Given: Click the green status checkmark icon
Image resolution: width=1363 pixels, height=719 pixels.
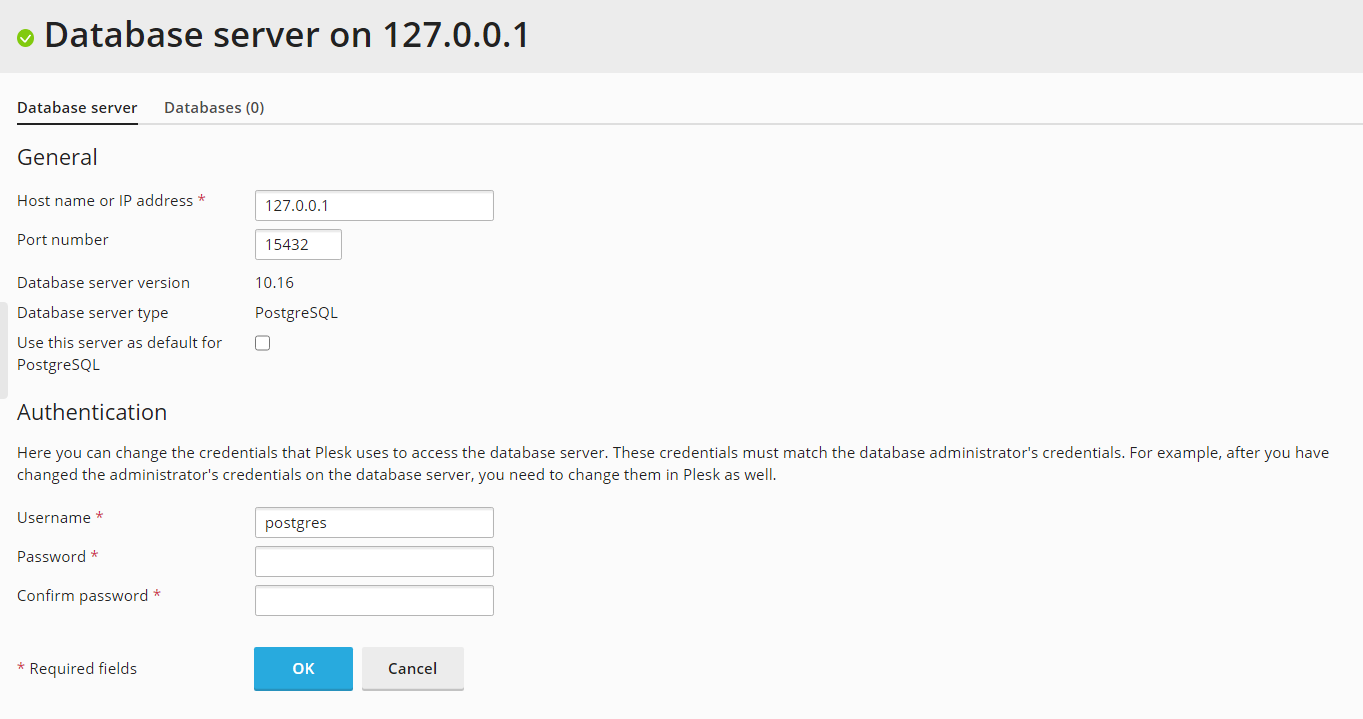Looking at the screenshot, I should click(26, 38).
